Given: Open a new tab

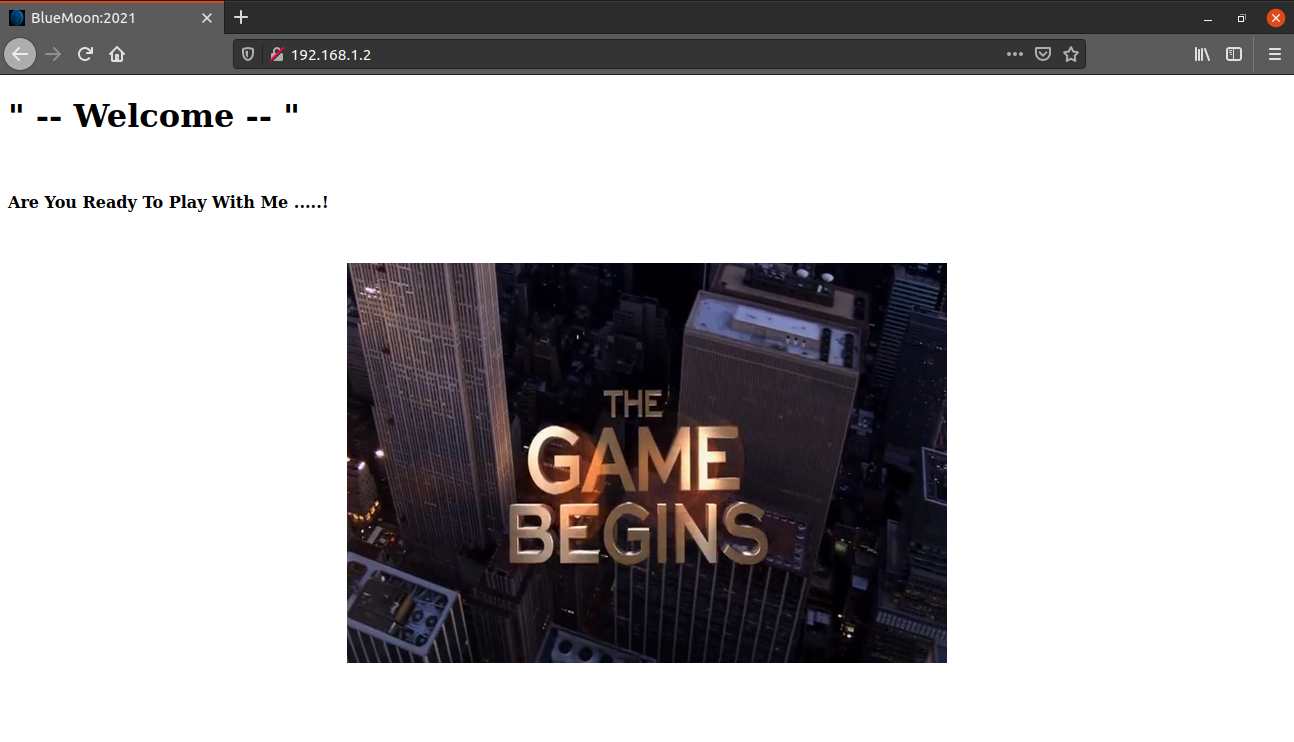Looking at the screenshot, I should click(x=241, y=17).
